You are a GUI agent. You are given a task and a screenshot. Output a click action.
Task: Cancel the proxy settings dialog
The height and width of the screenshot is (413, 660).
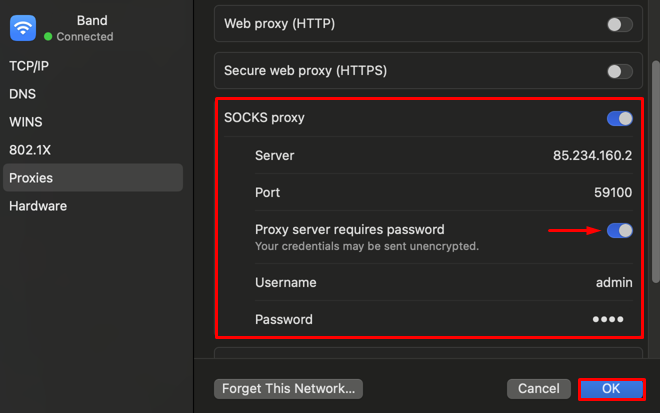[539, 389]
